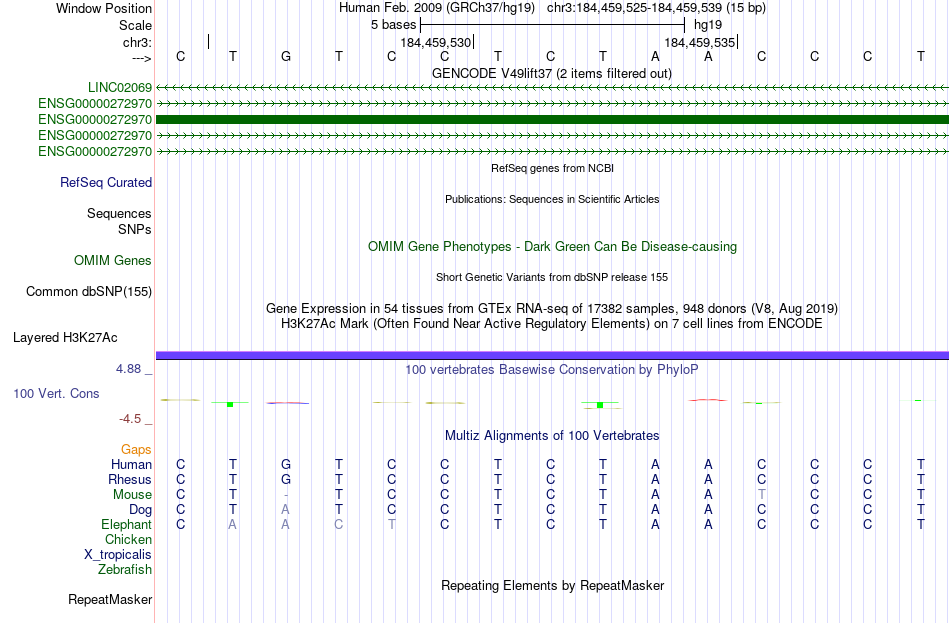Screen dimensions: 950x623
Task: Click the ---> sequence direction arrow label
Action: pos(141,58)
